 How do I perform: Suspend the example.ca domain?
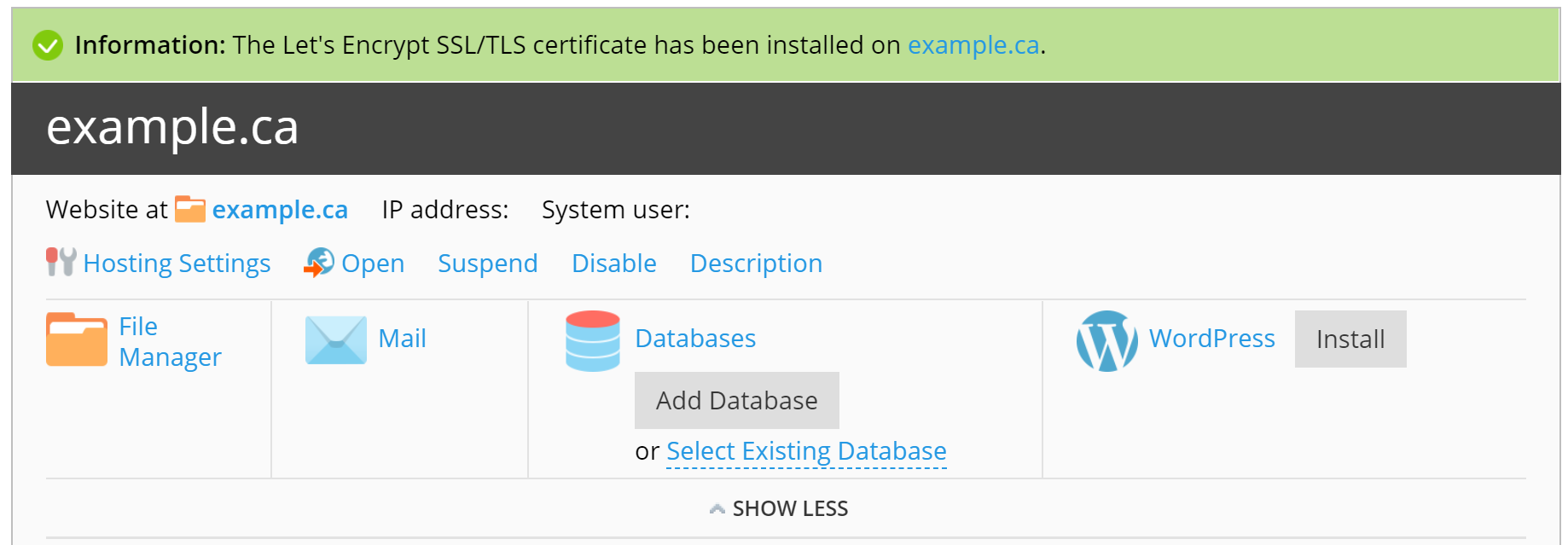click(x=488, y=264)
